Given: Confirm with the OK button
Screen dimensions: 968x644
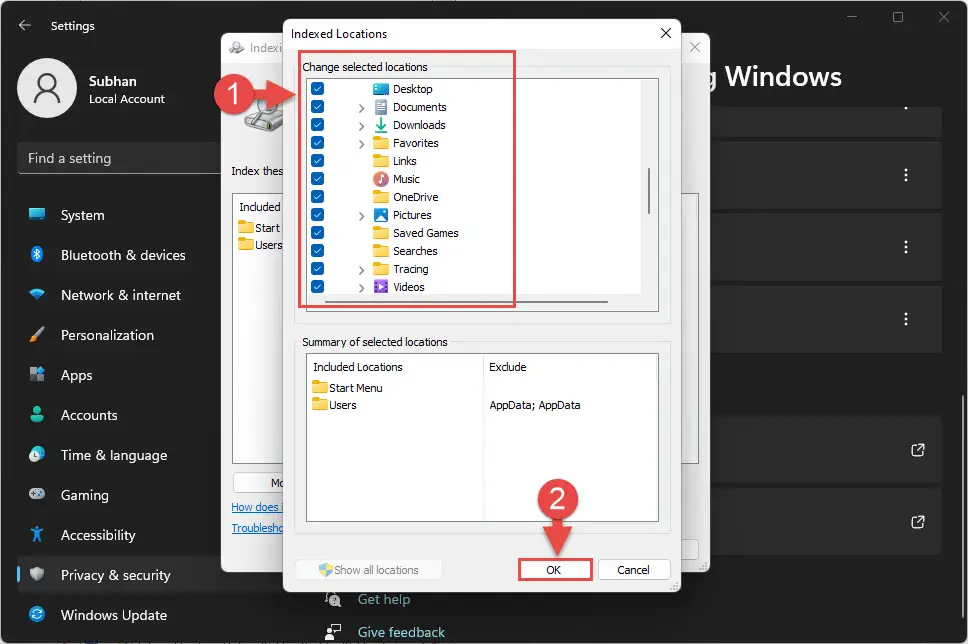Looking at the screenshot, I should [x=555, y=569].
